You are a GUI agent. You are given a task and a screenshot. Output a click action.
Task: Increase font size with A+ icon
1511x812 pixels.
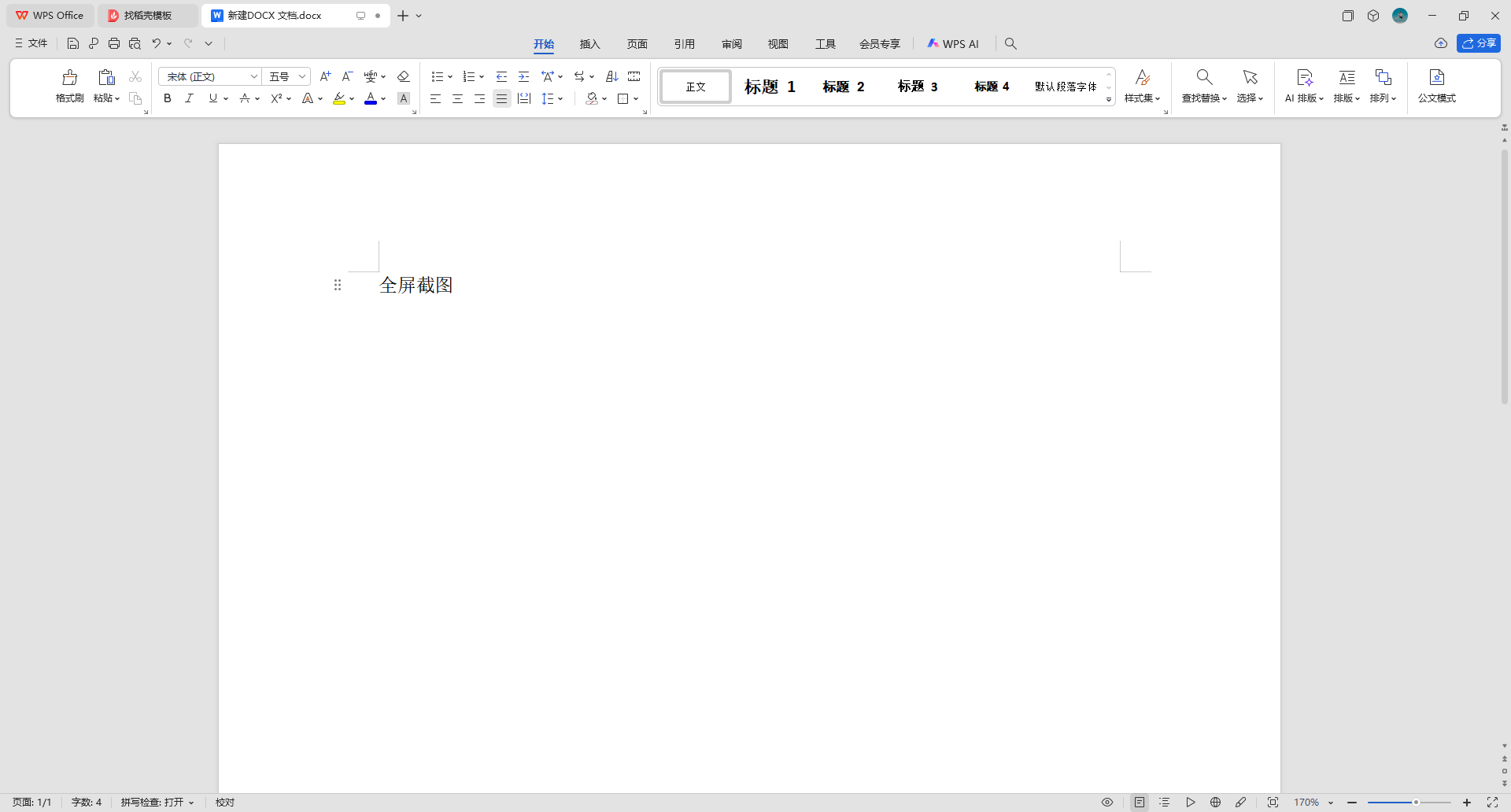point(325,76)
